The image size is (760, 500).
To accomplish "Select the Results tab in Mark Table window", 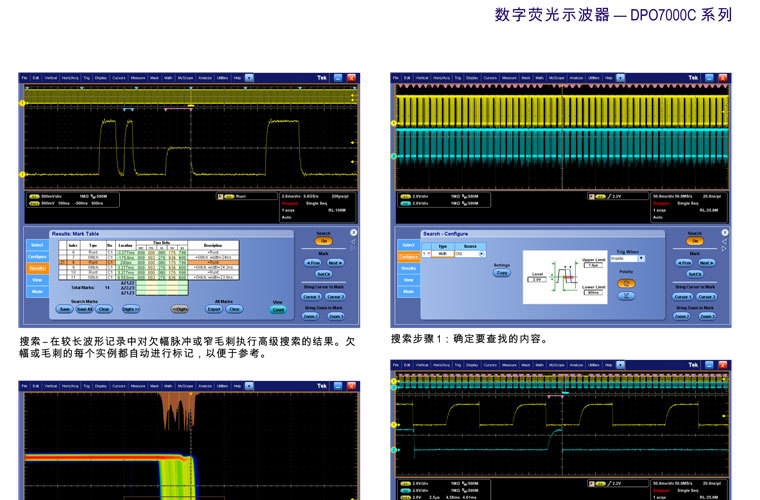I will [x=37, y=268].
